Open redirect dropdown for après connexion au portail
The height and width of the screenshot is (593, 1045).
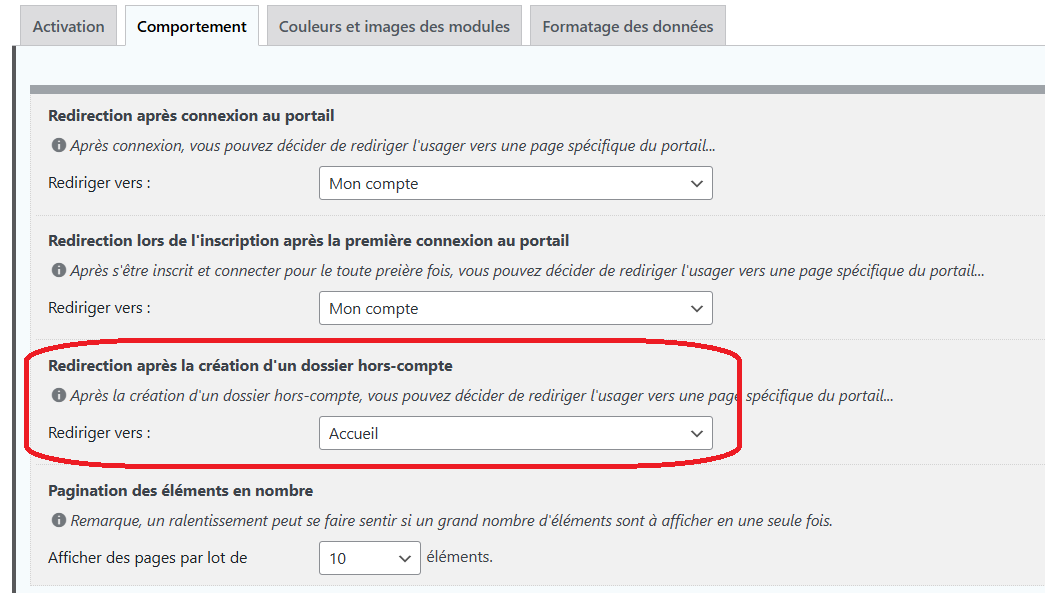tap(515, 184)
